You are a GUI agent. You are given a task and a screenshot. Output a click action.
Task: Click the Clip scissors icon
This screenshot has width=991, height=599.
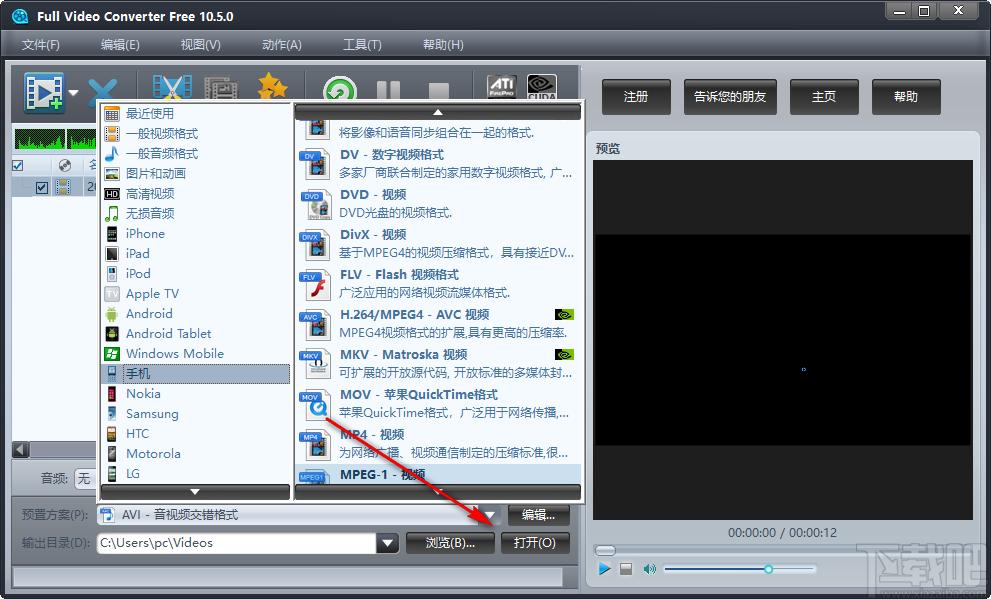172,88
